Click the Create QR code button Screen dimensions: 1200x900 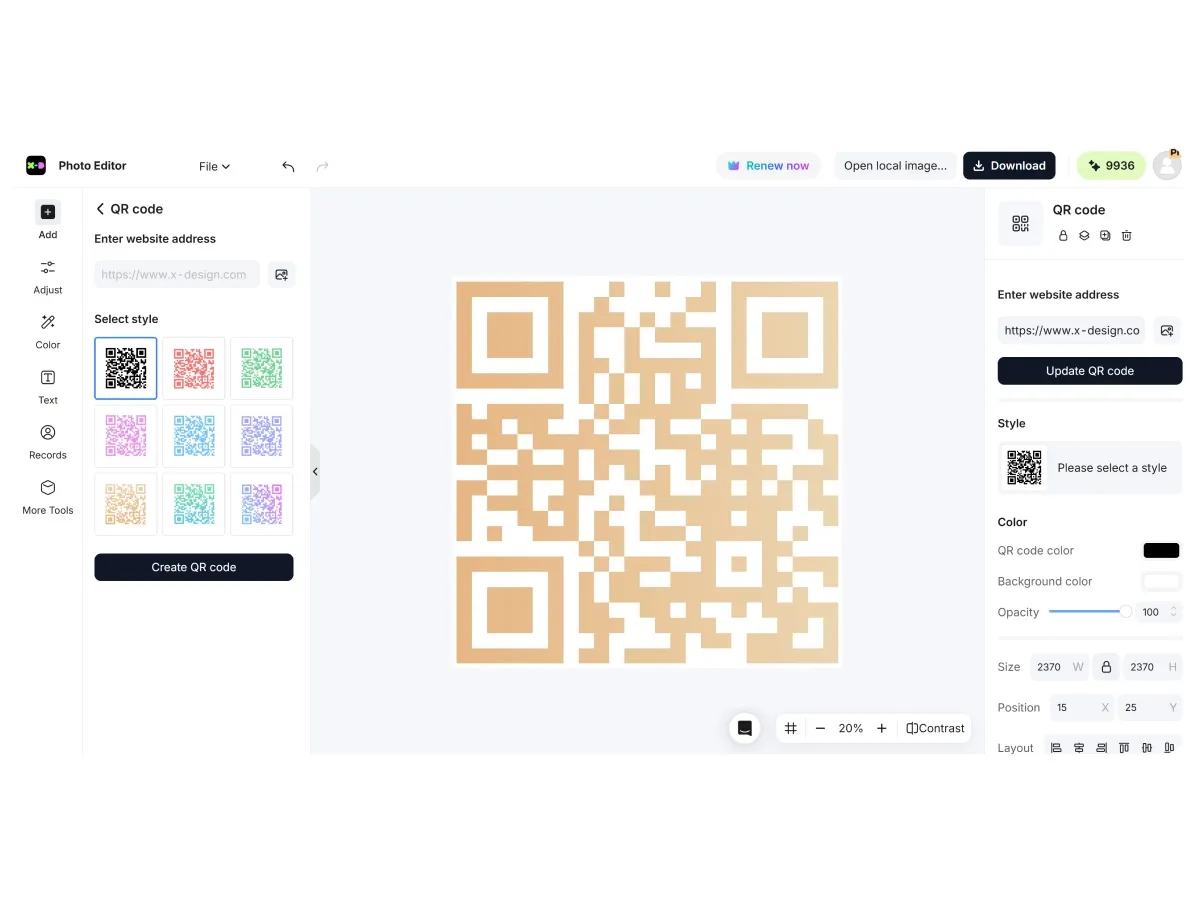(194, 567)
